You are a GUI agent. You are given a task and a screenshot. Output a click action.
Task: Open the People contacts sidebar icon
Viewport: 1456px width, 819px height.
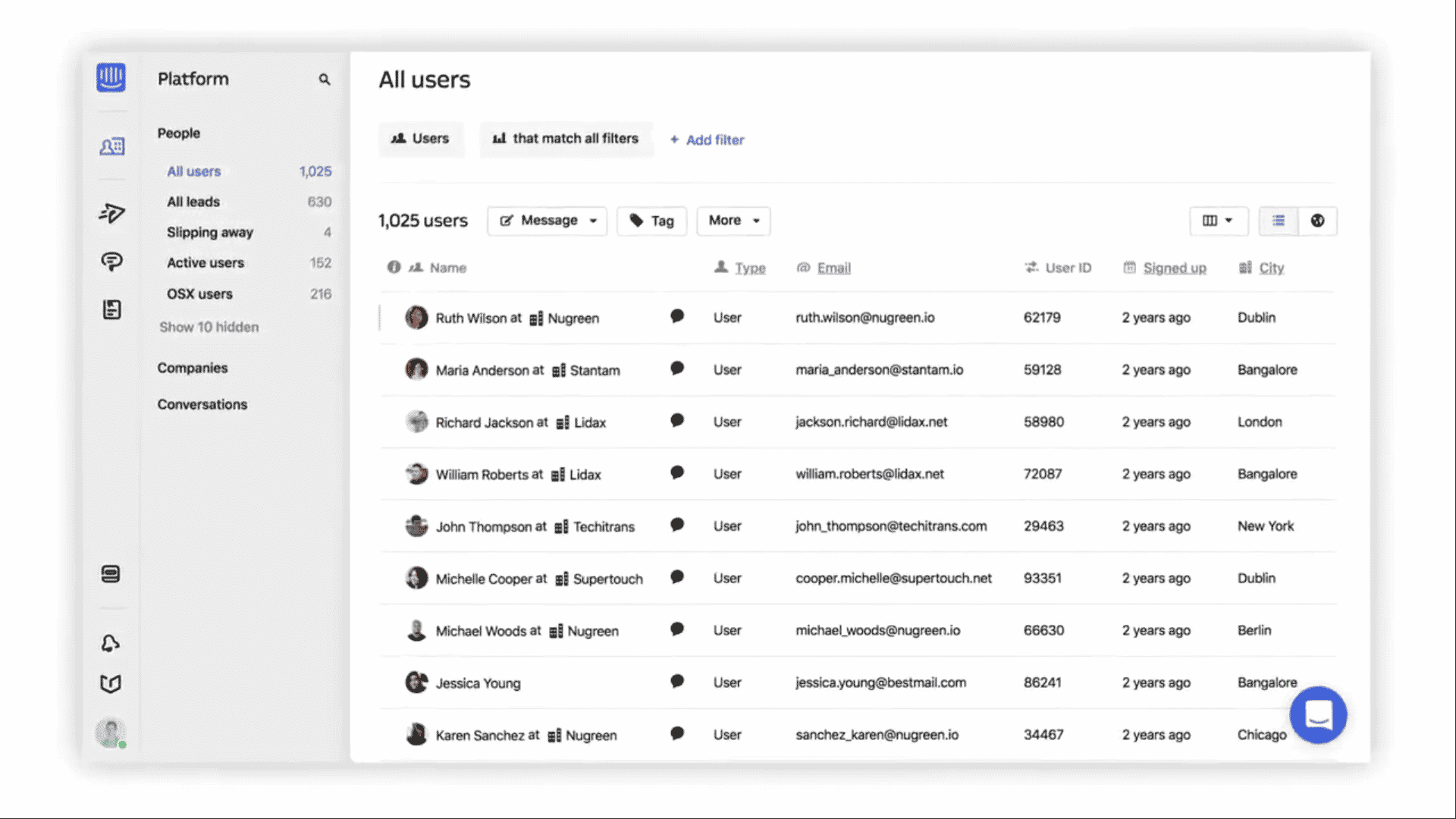[x=112, y=146]
